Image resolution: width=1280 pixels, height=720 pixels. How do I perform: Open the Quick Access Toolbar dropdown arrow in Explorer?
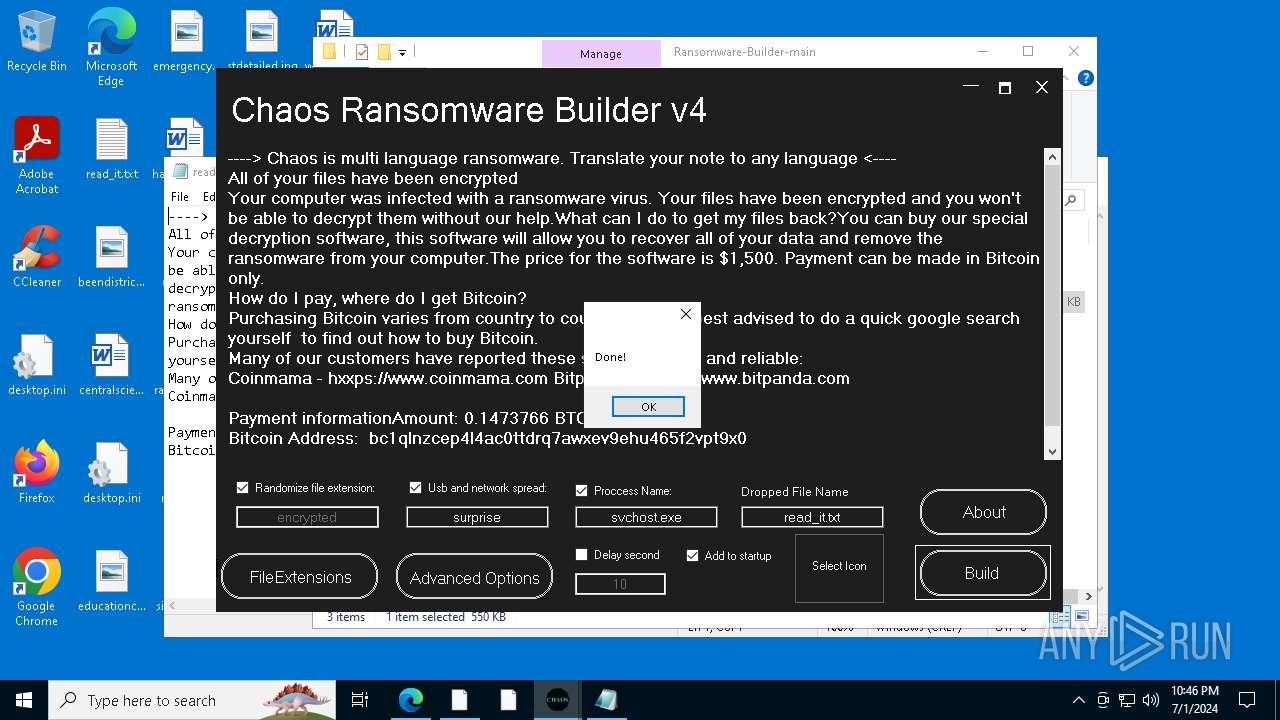tap(402, 52)
